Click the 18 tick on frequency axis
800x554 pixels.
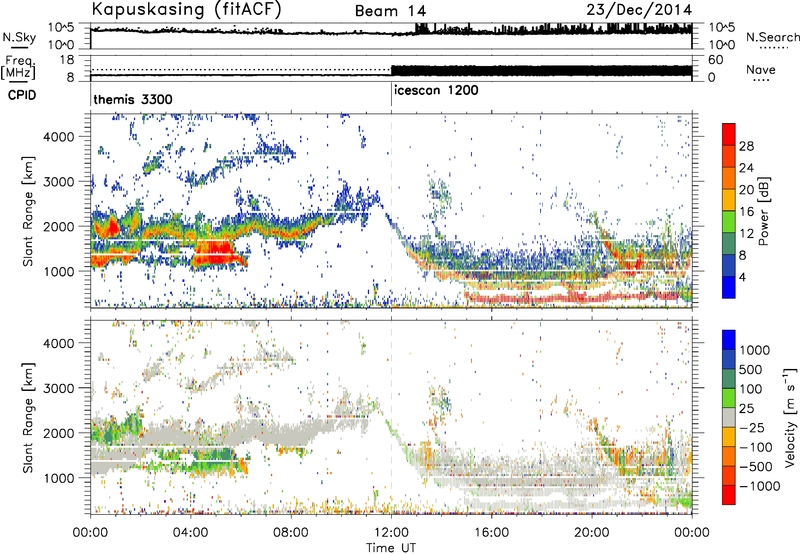click(x=66, y=60)
